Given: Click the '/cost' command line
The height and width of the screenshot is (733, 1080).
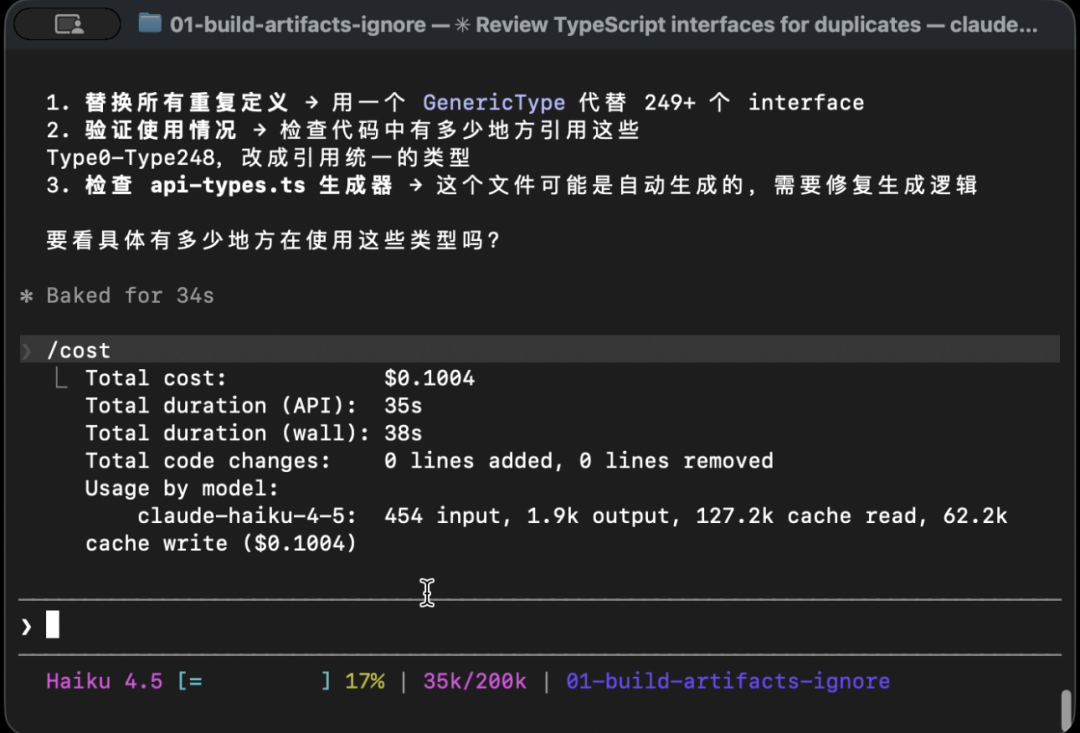Looking at the screenshot, I should coord(539,349).
